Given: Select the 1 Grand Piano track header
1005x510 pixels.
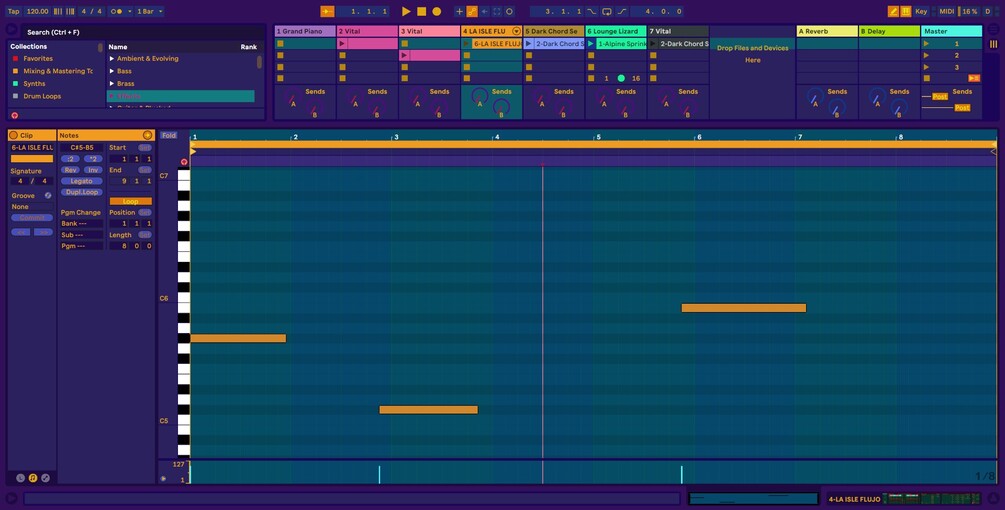Looking at the screenshot, I should (305, 31).
